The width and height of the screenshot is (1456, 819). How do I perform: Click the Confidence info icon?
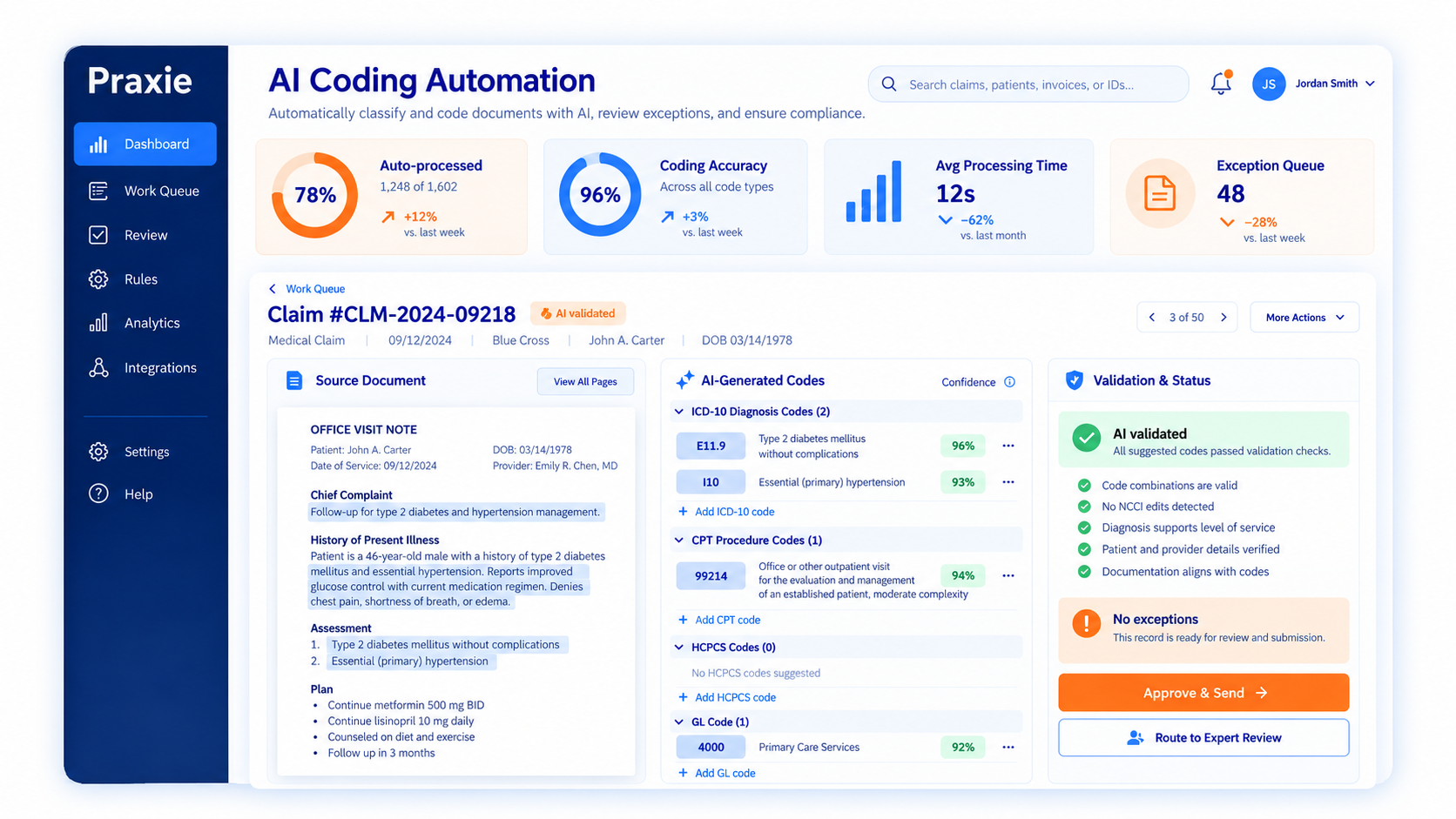pyautogui.click(x=1009, y=382)
